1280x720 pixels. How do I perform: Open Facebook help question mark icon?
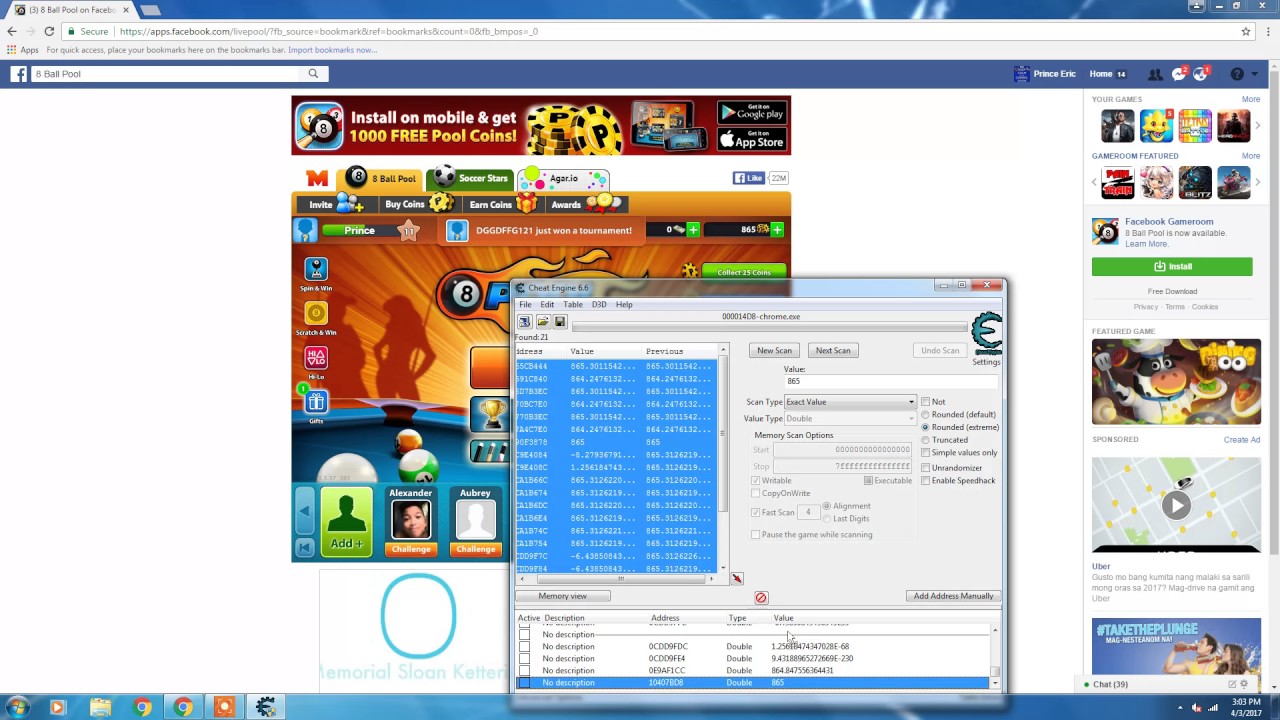[x=1237, y=74]
